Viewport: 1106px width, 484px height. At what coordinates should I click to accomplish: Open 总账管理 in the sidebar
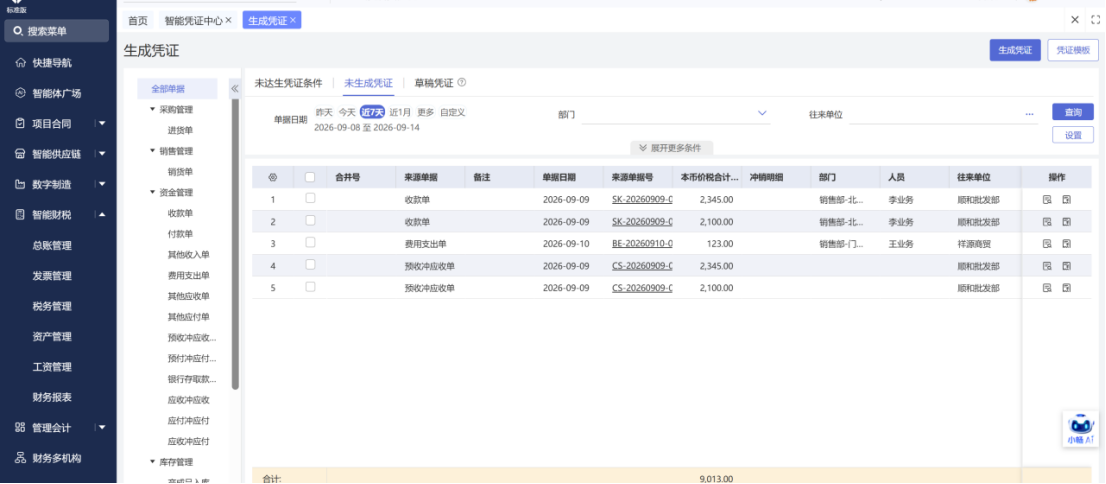tap(52, 246)
